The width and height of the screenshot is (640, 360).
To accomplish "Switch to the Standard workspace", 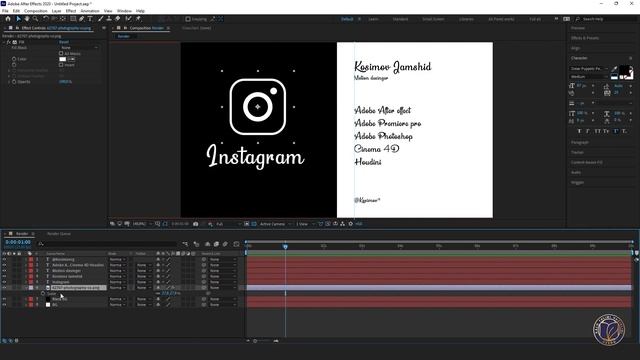I will pos(400,19).
